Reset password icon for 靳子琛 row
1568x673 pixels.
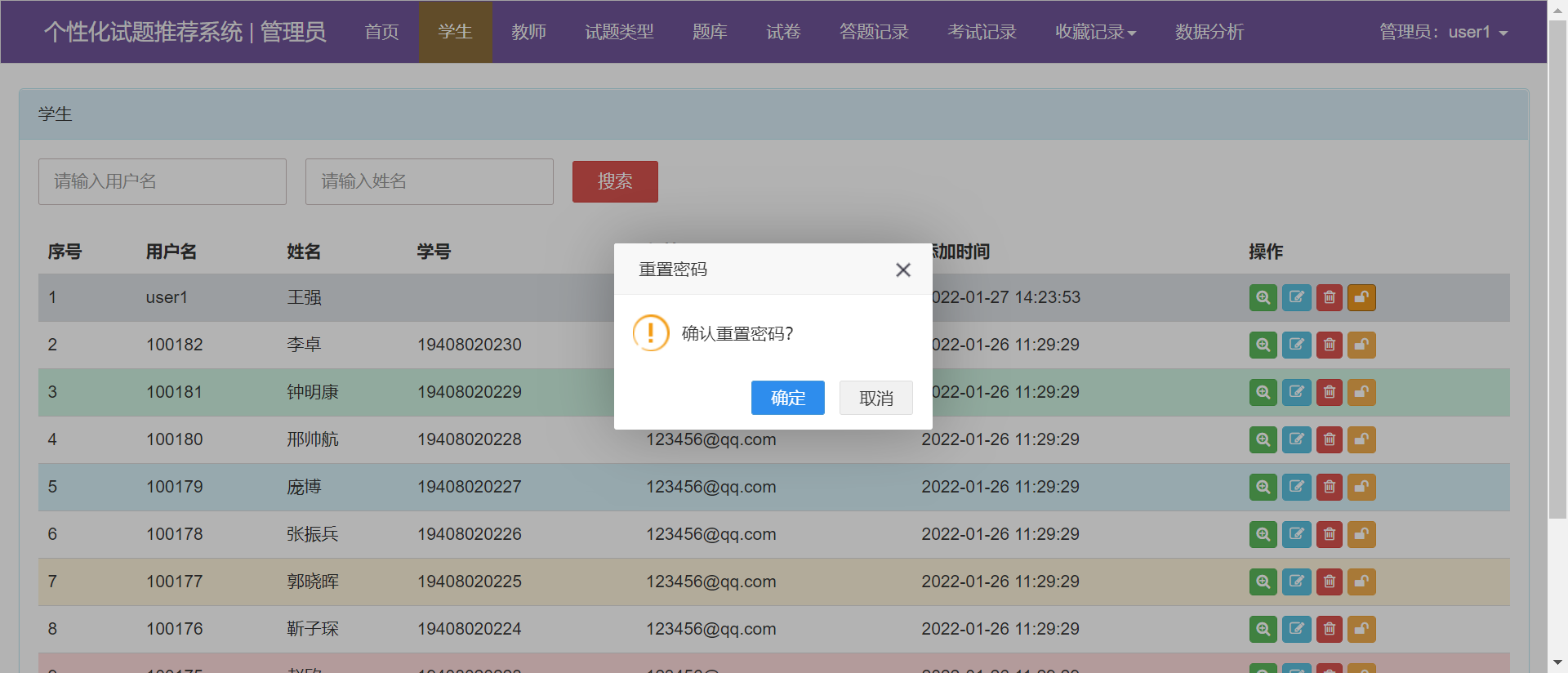click(x=1361, y=629)
